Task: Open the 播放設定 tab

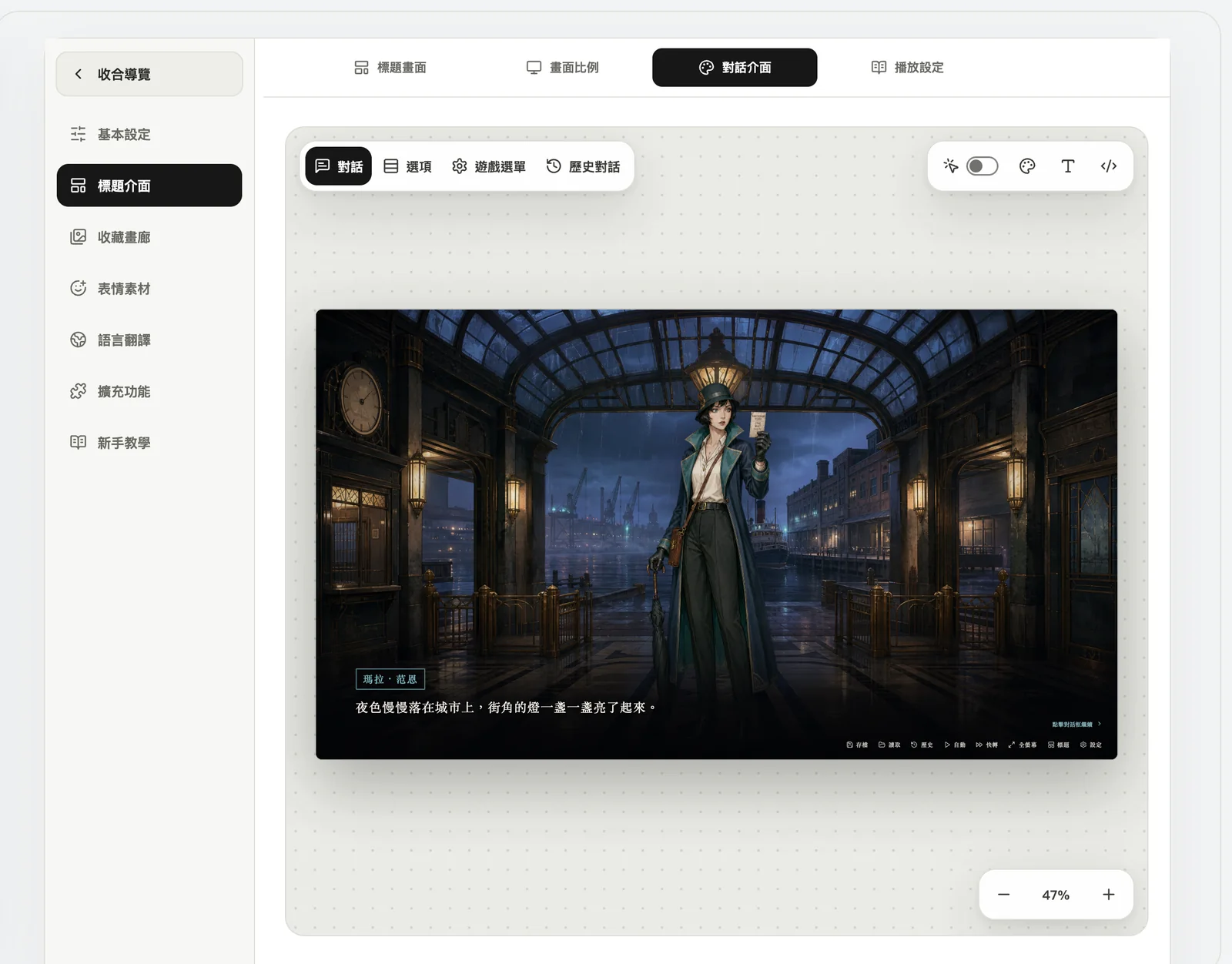Action: (x=907, y=68)
